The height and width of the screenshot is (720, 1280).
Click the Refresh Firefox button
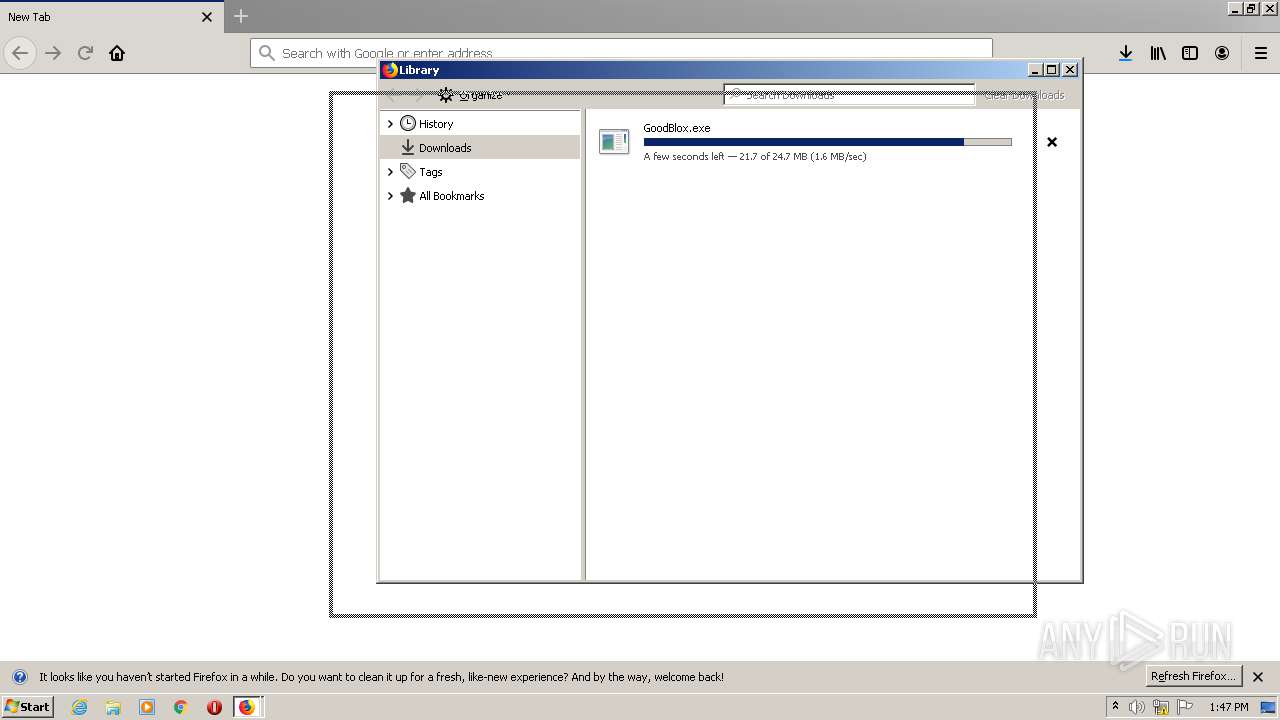coord(1193,676)
